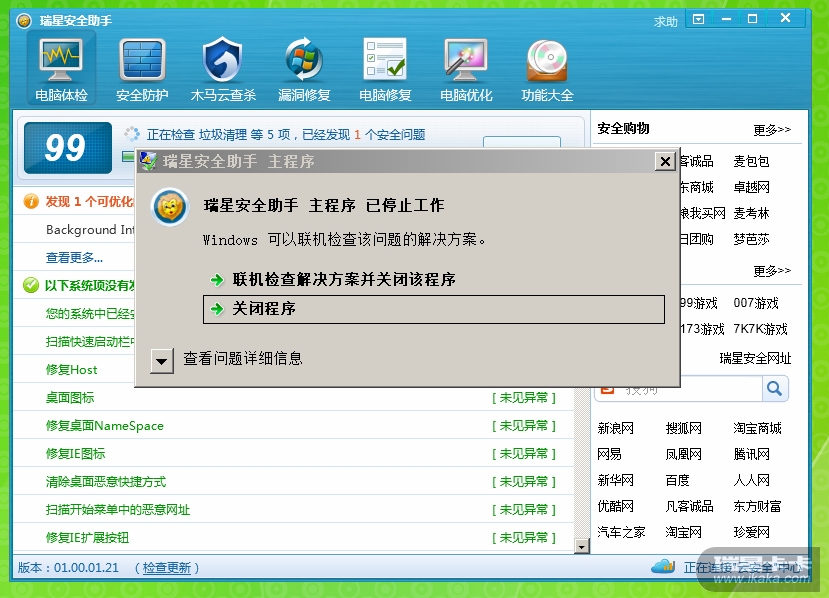This screenshot has width=829, height=598.
Task: Open 梦芭莎 shopping link
Action: (x=751, y=239)
